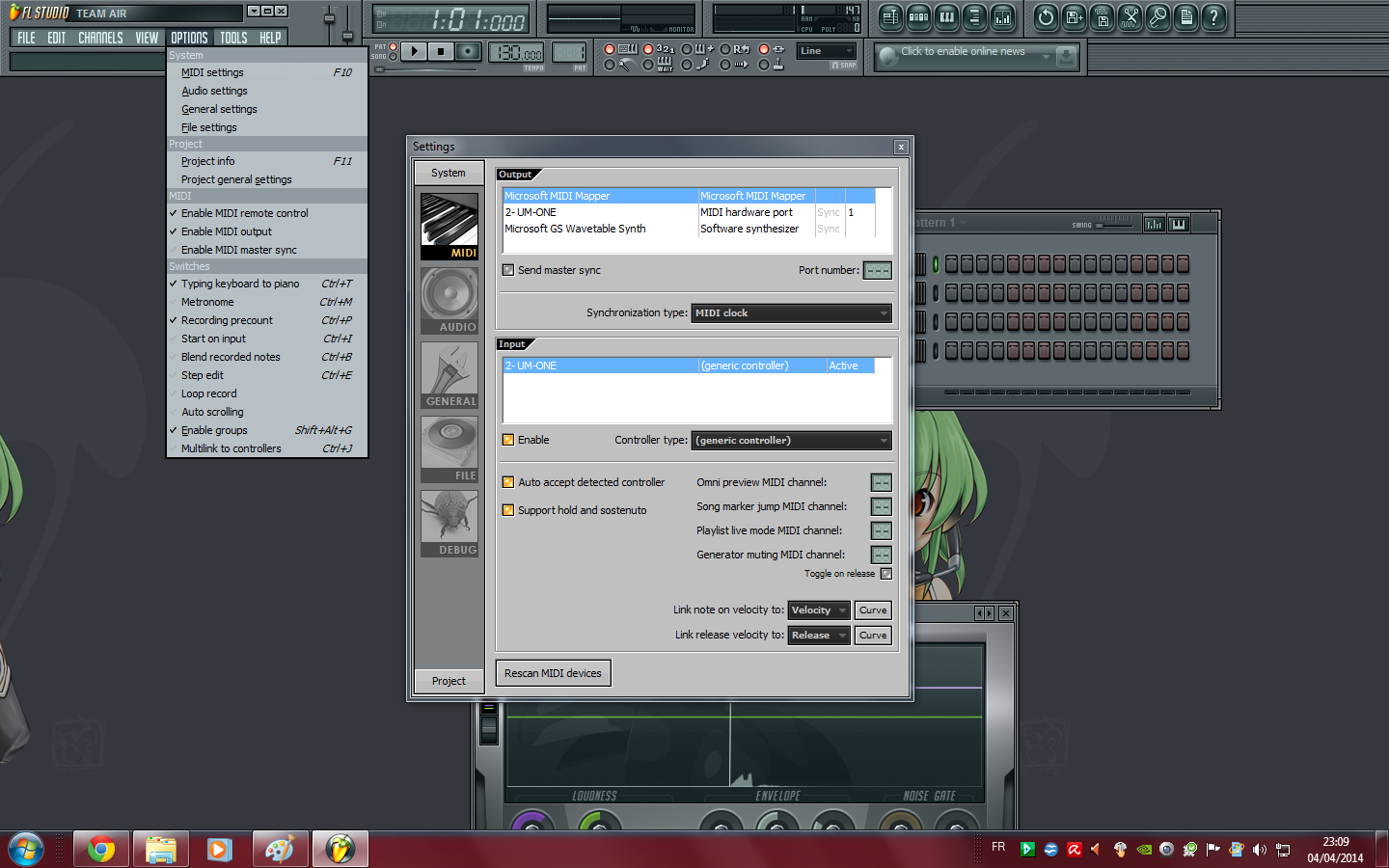Click the Curve button beside Velocity

tap(873, 610)
